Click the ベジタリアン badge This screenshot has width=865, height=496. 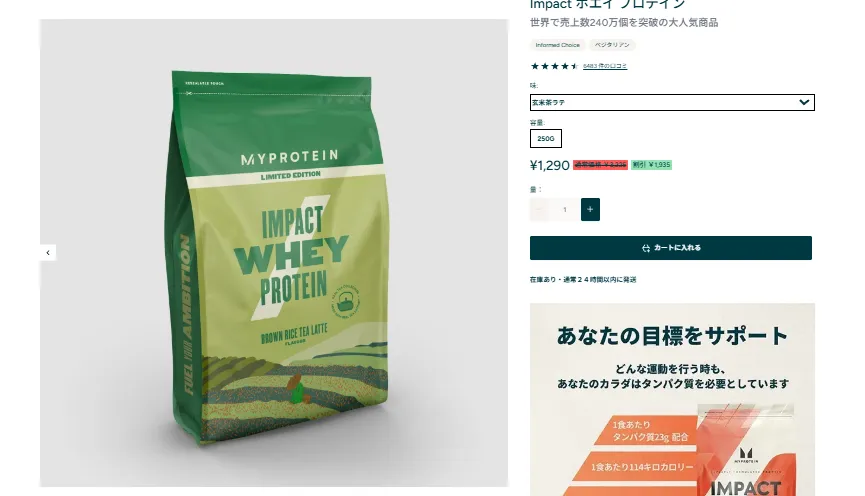tap(612, 45)
